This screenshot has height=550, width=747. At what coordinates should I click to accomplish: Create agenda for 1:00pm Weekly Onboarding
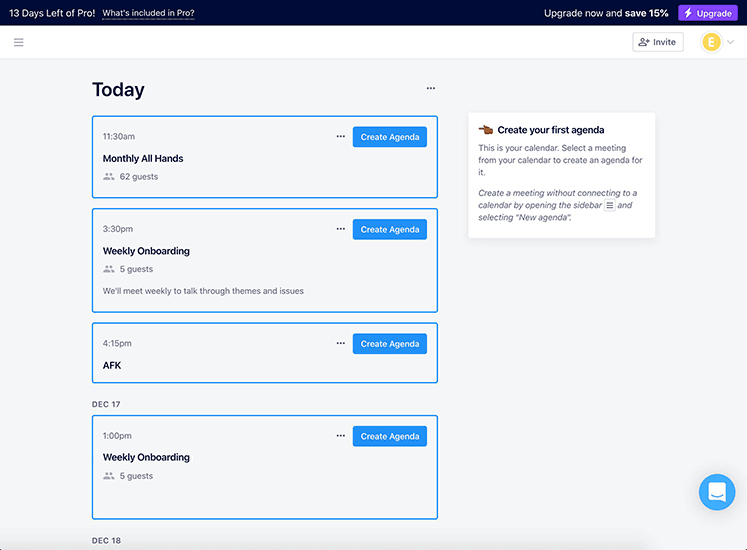390,436
